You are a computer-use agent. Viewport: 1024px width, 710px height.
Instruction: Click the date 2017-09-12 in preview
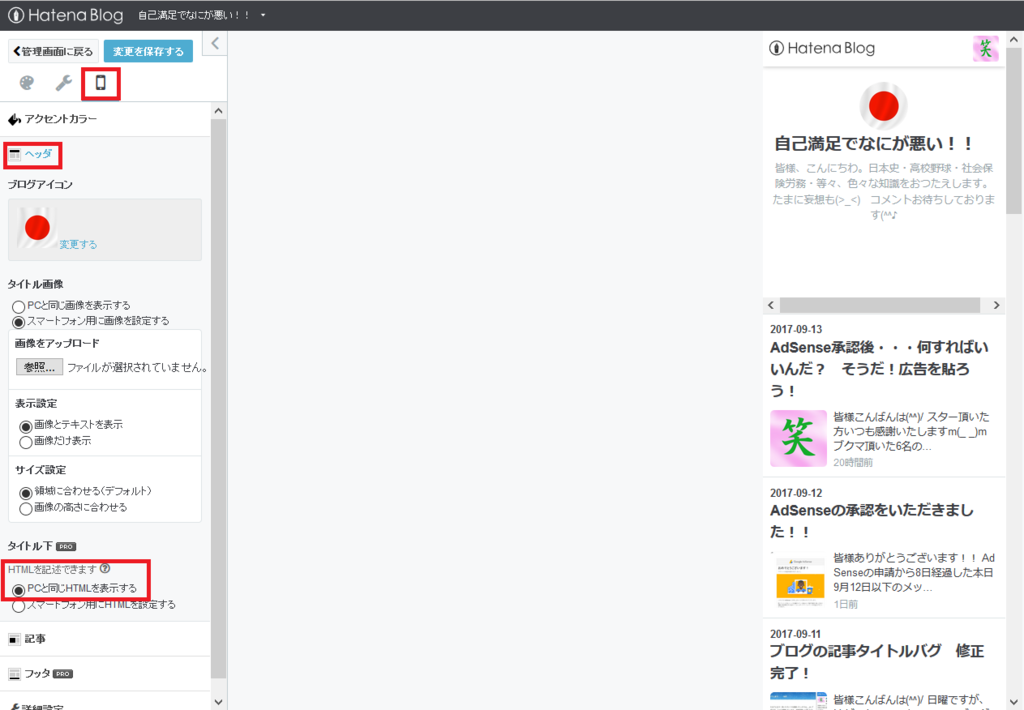(x=795, y=492)
